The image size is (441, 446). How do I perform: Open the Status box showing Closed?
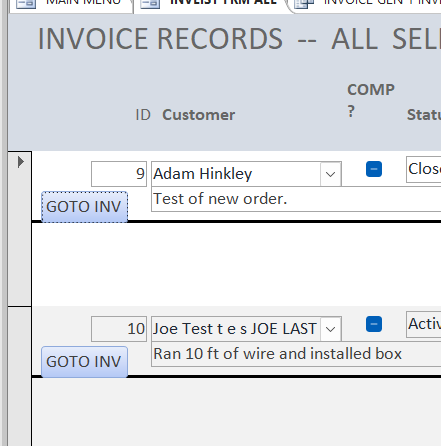424,169
